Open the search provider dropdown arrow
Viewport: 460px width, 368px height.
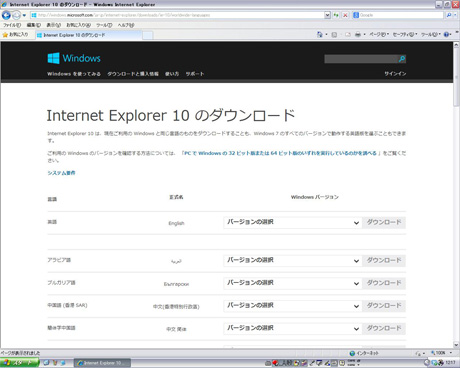[x=455, y=15]
